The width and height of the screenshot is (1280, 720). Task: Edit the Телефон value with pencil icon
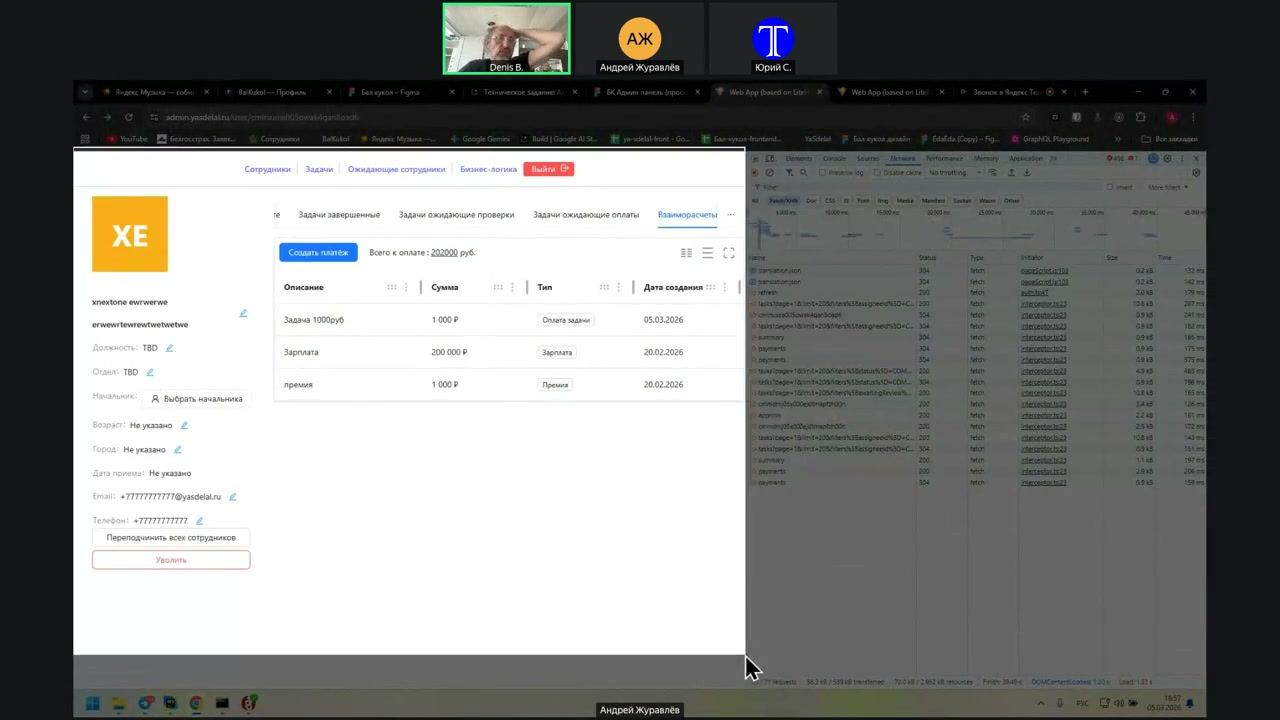click(x=199, y=521)
